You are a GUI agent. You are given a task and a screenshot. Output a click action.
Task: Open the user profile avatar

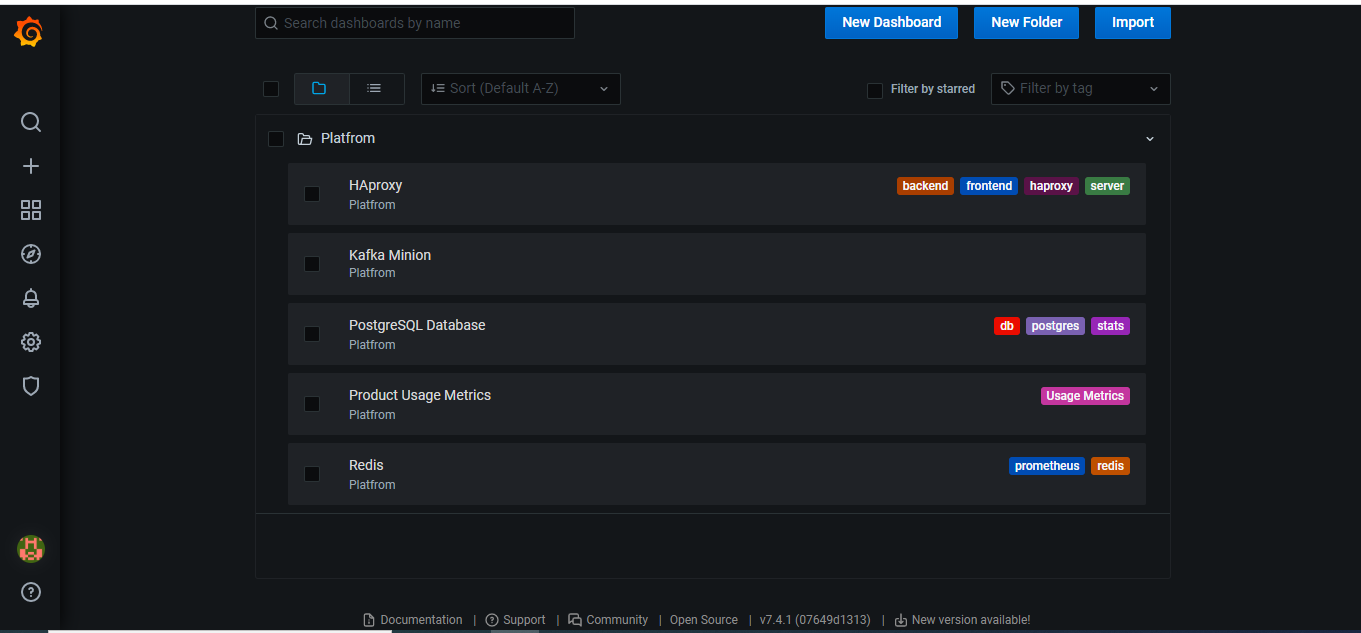click(31, 548)
